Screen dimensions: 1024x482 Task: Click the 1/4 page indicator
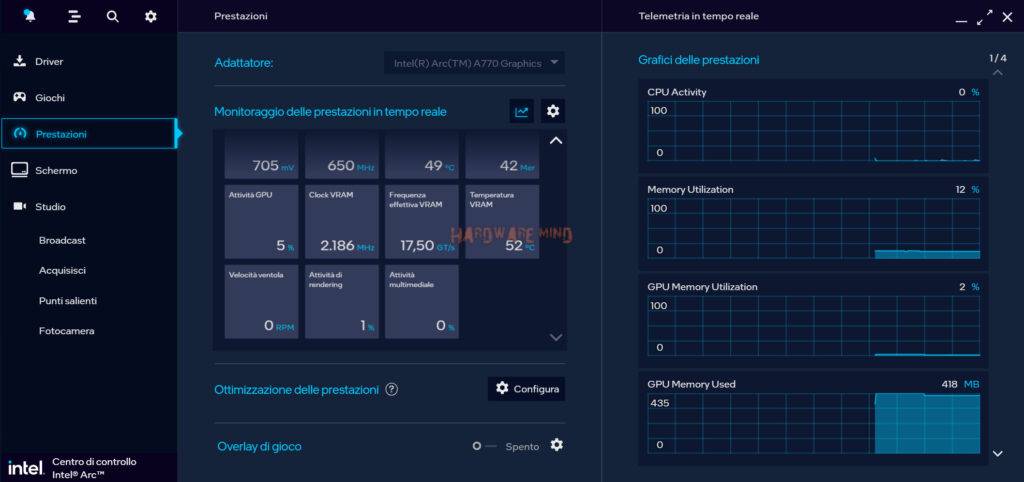[998, 58]
